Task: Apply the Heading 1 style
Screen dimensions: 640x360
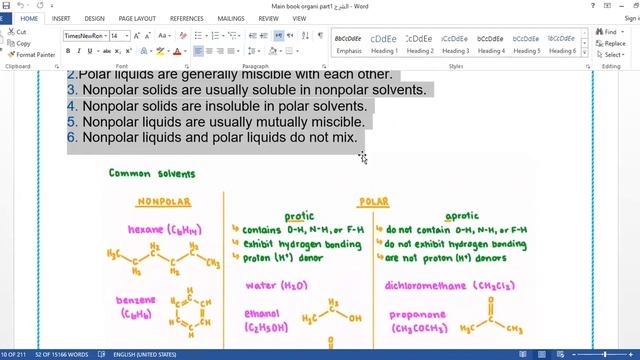Action: pyautogui.click(x=384, y=43)
